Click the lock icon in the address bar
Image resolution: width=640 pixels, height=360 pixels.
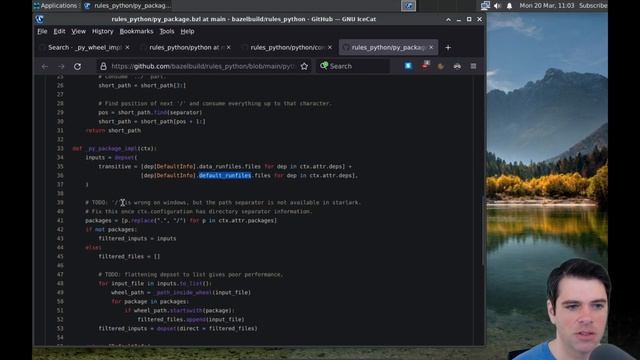point(103,66)
